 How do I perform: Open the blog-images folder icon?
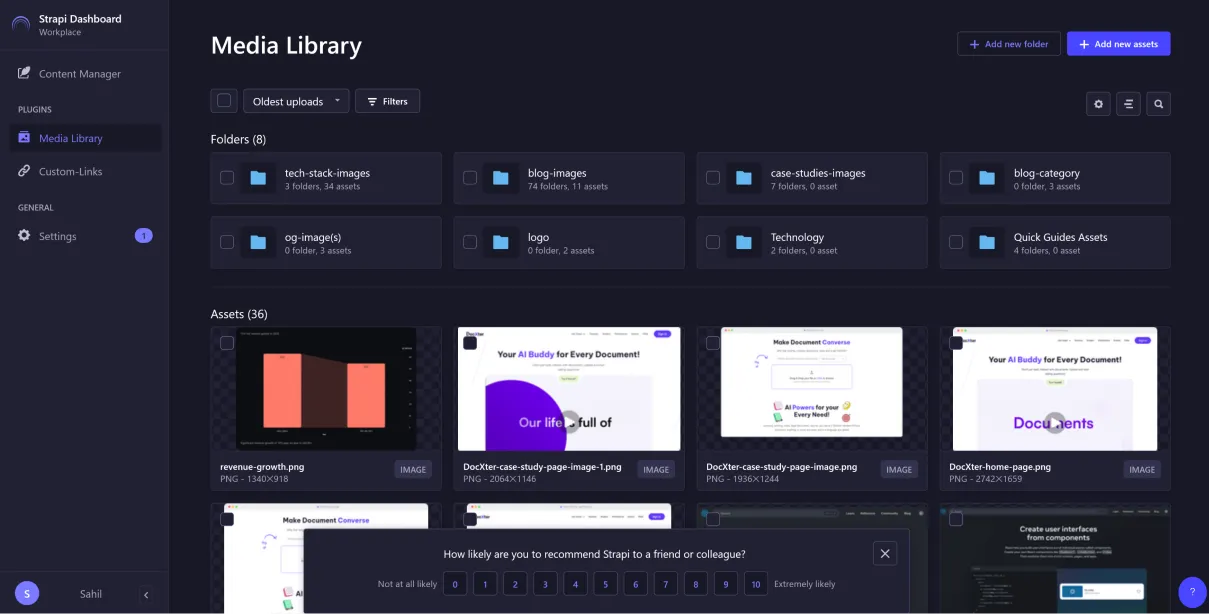click(x=501, y=178)
